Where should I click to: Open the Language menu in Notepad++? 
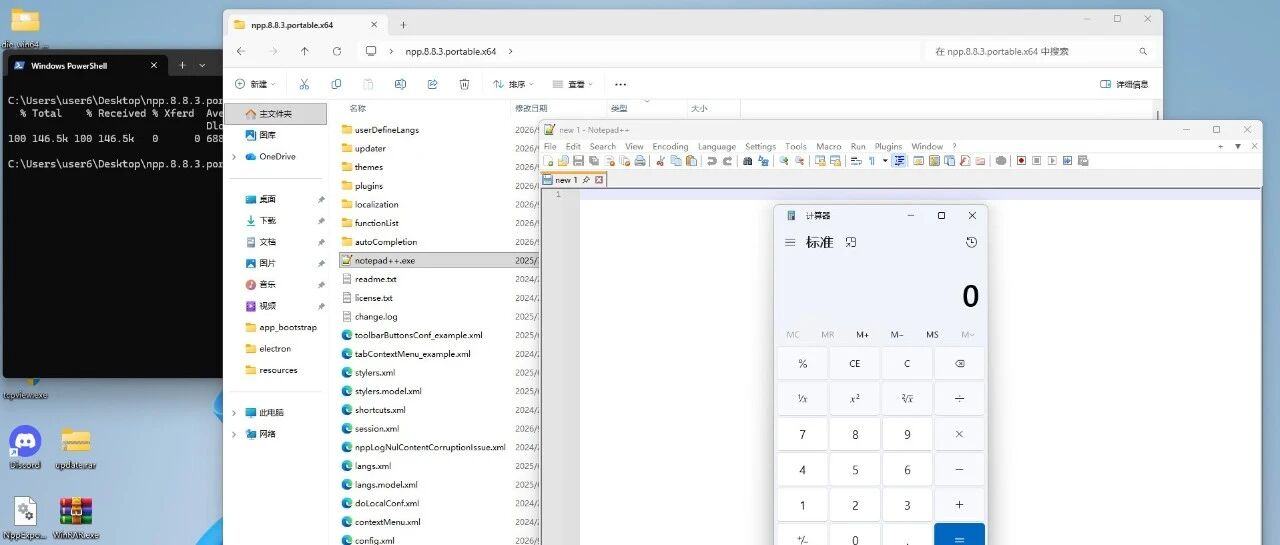tap(716, 146)
